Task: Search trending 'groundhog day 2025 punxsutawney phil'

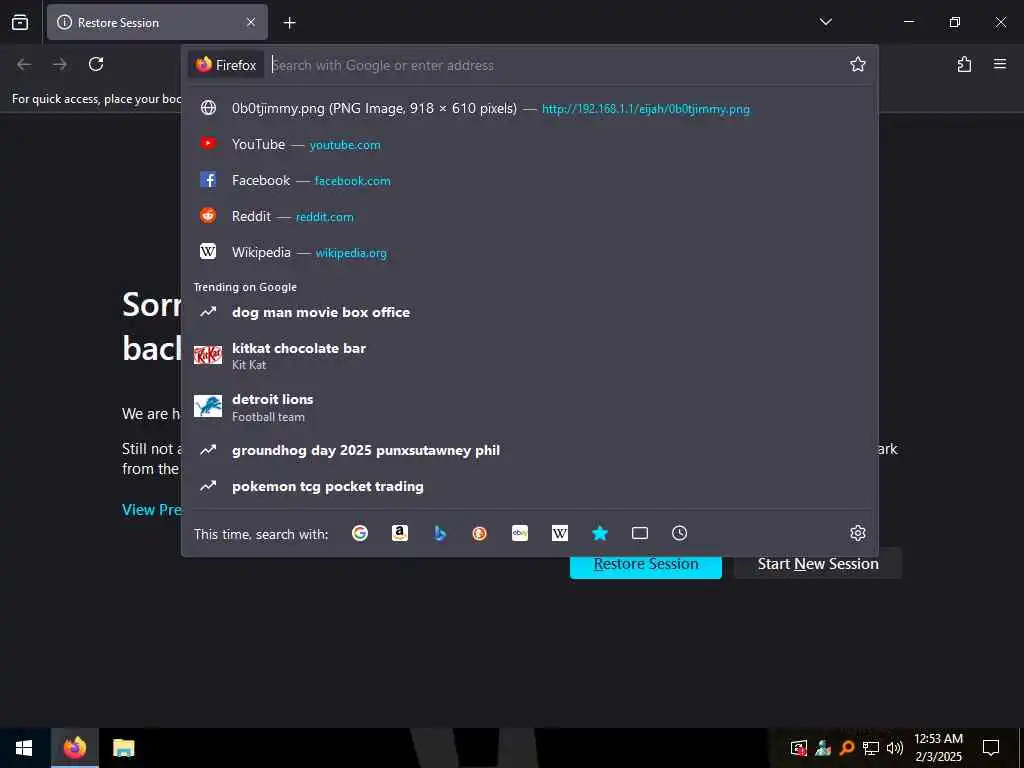Action: (x=530, y=450)
